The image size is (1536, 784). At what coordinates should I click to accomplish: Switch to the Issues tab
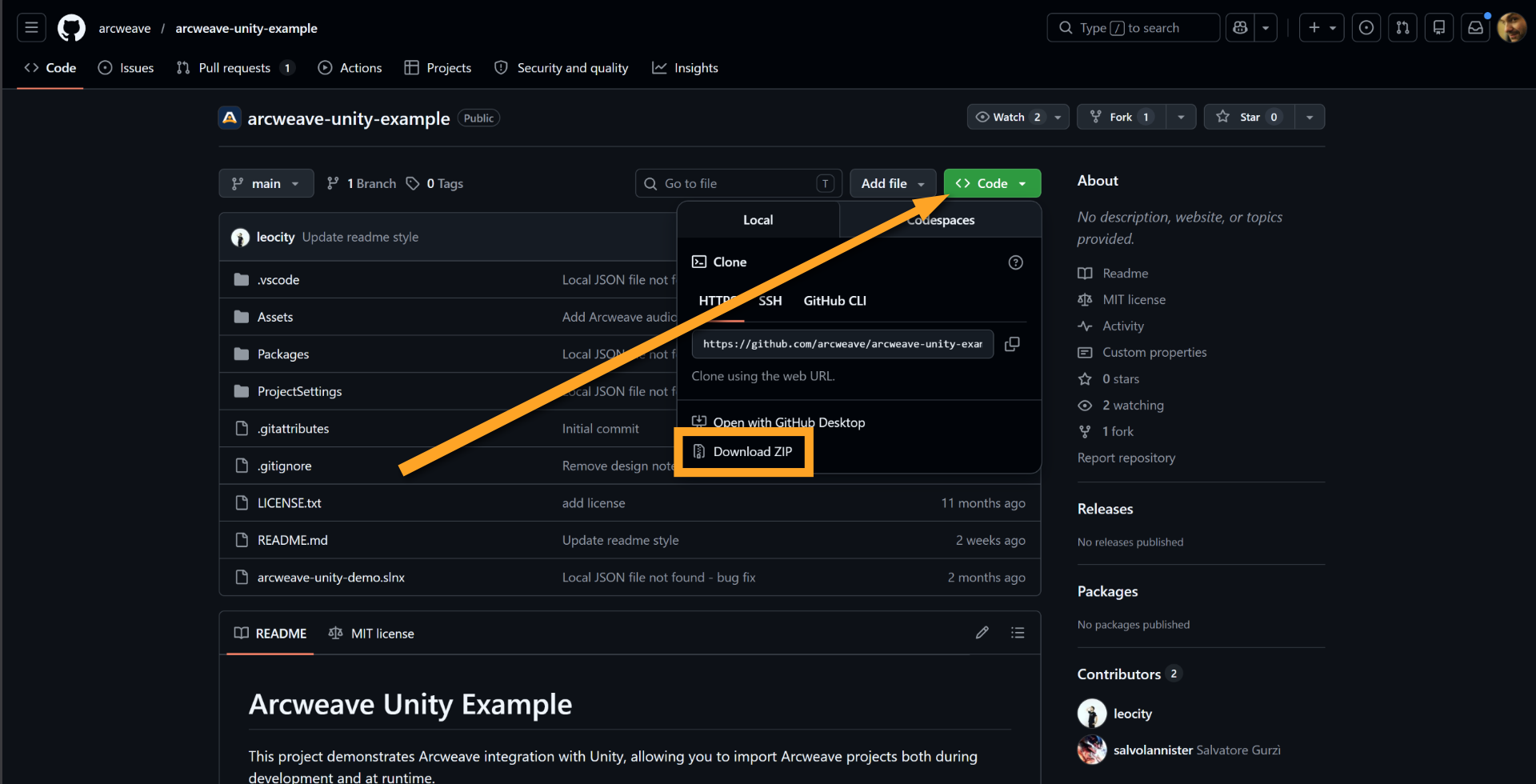[x=126, y=68]
